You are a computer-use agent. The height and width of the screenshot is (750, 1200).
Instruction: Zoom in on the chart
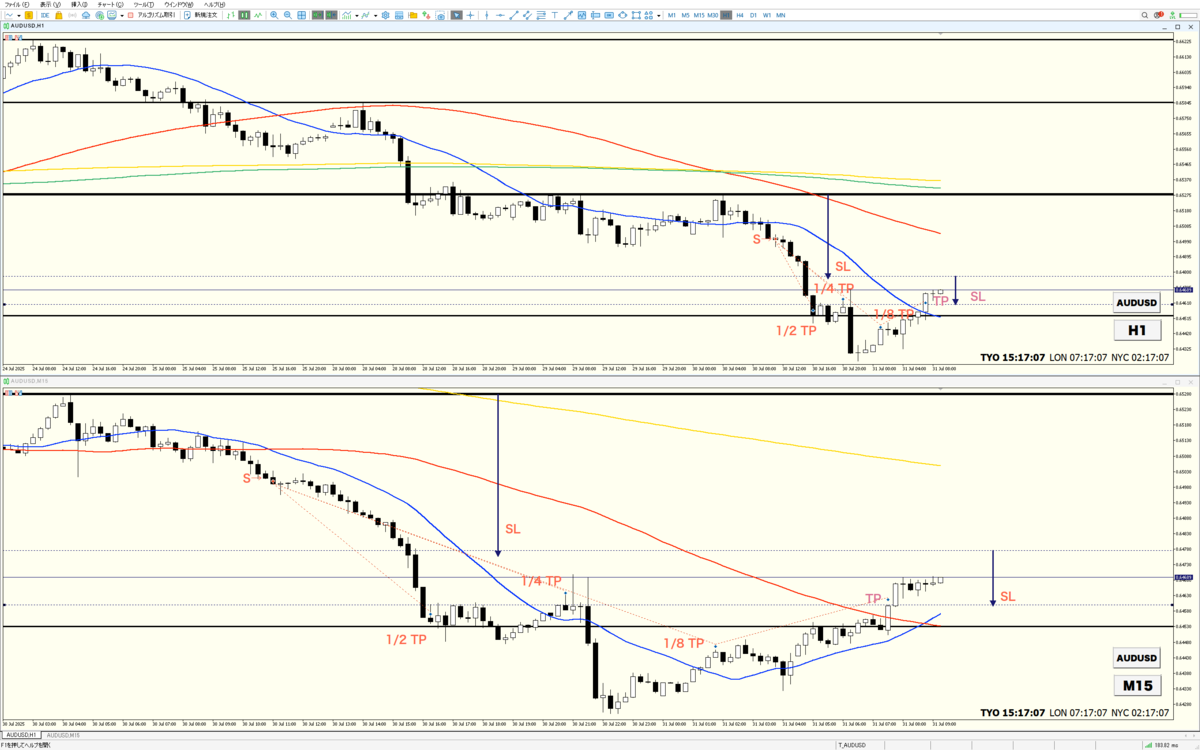pyautogui.click(x=274, y=16)
